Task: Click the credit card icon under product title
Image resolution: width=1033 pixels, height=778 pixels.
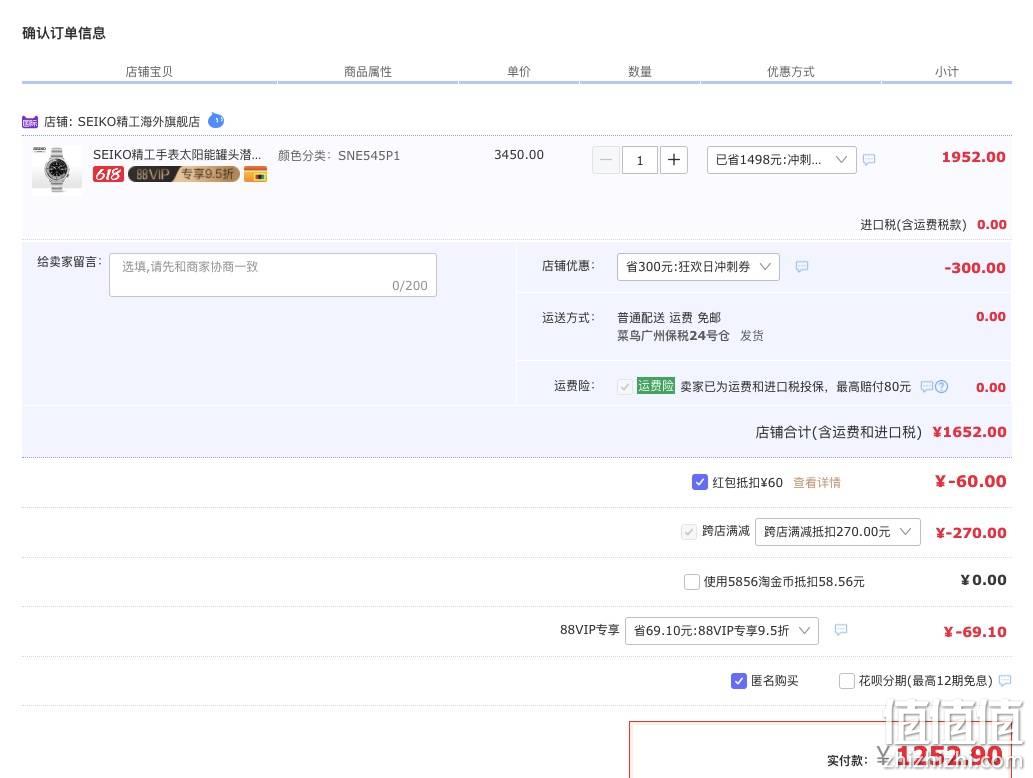Action: coord(256,174)
